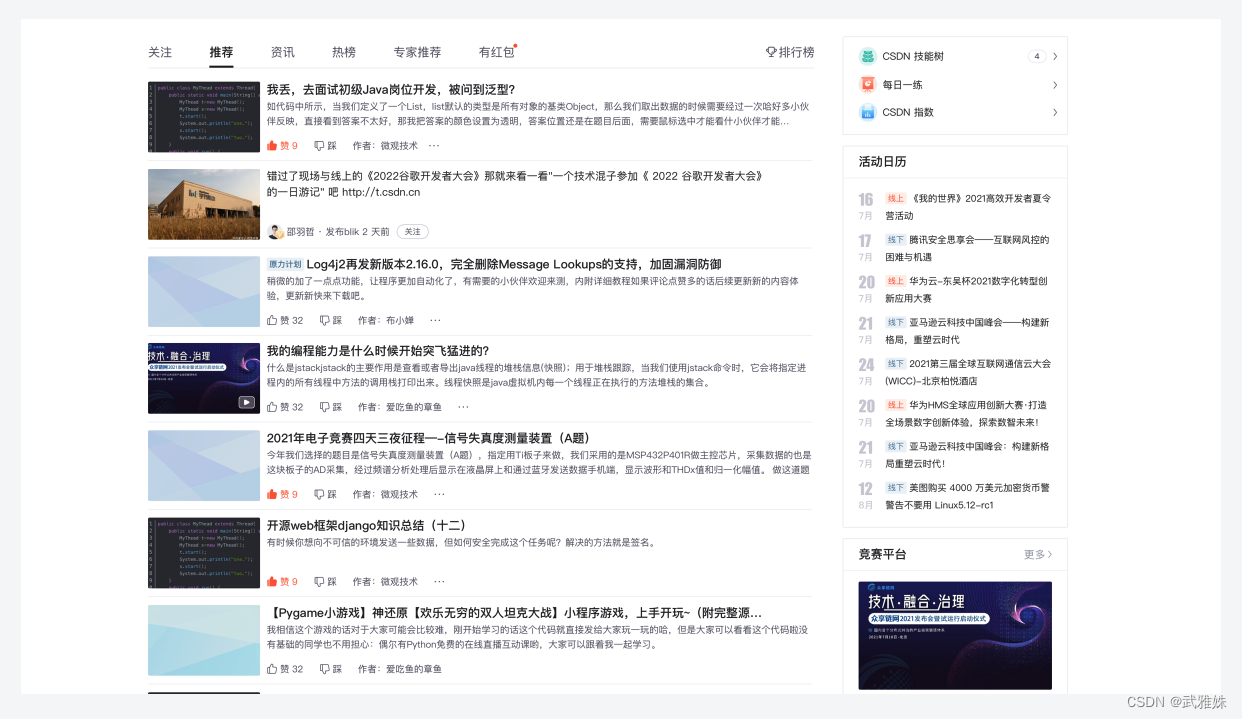Image resolution: width=1242 pixels, height=719 pixels.
Task: Expand CSDN 指数 chevron arrow
Action: (x=1055, y=112)
